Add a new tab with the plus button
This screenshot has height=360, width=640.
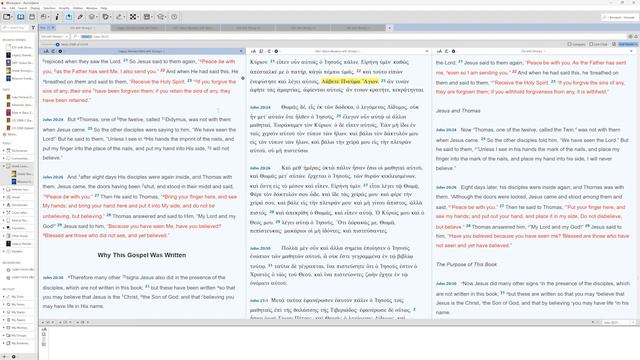click(x=389, y=28)
